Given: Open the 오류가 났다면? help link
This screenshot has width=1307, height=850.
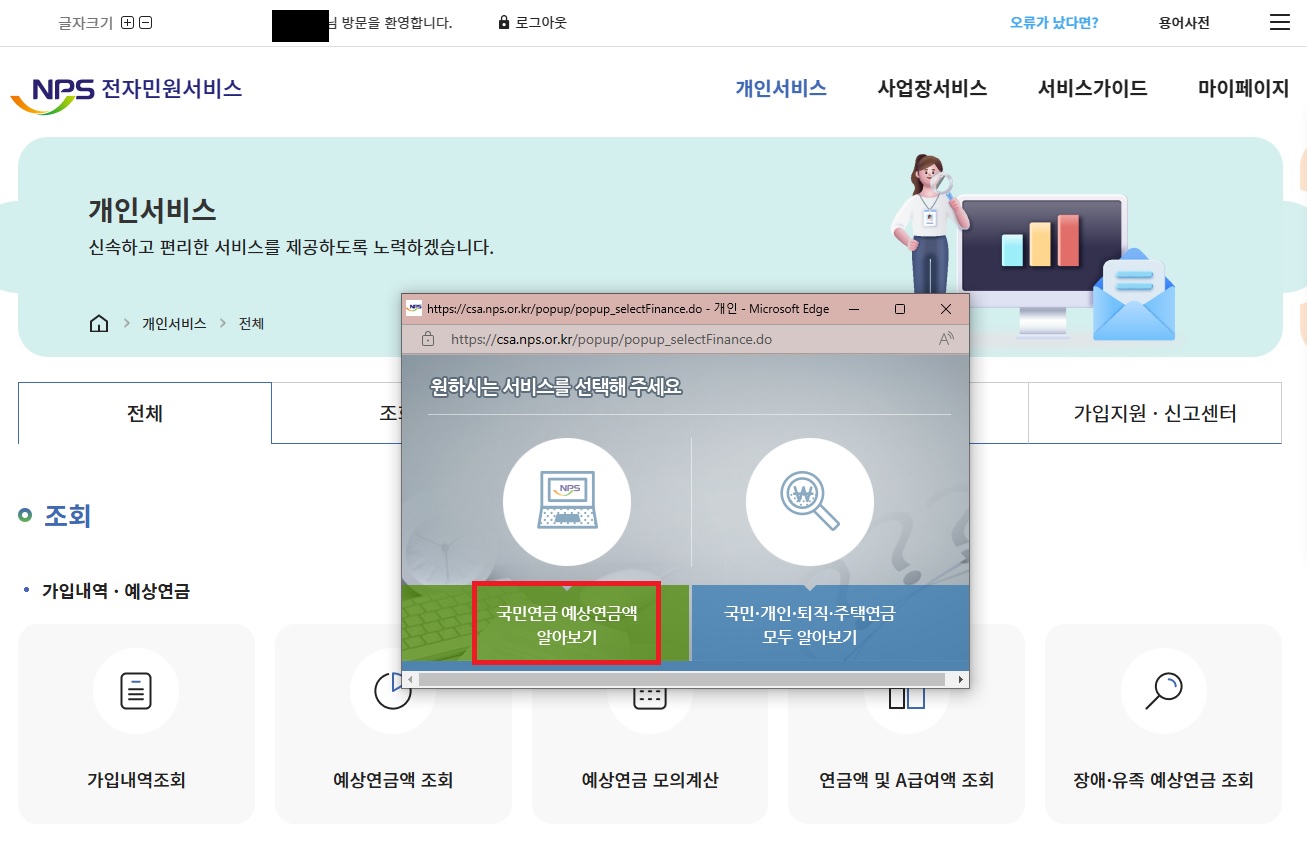Looking at the screenshot, I should 1054,22.
